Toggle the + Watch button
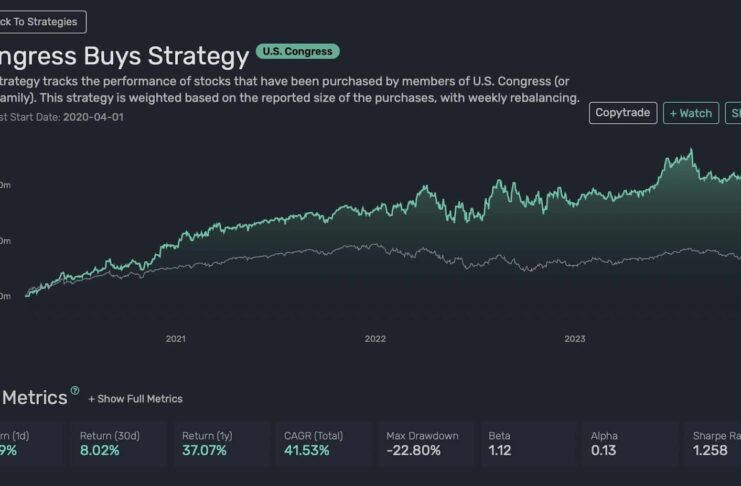The width and height of the screenshot is (741, 486). (x=691, y=113)
